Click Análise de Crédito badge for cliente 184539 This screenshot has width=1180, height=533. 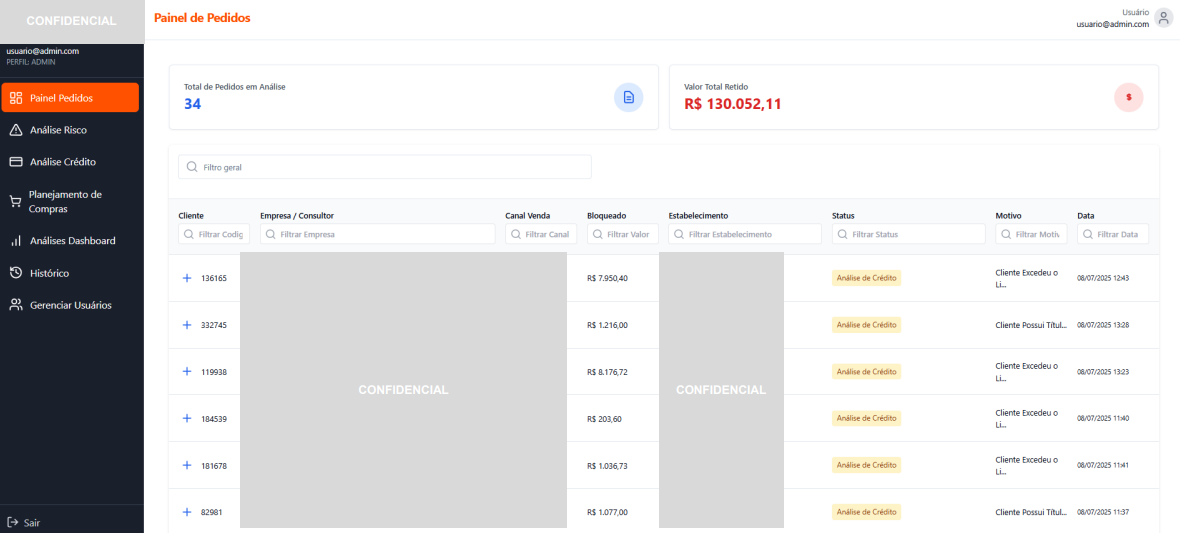coord(866,418)
